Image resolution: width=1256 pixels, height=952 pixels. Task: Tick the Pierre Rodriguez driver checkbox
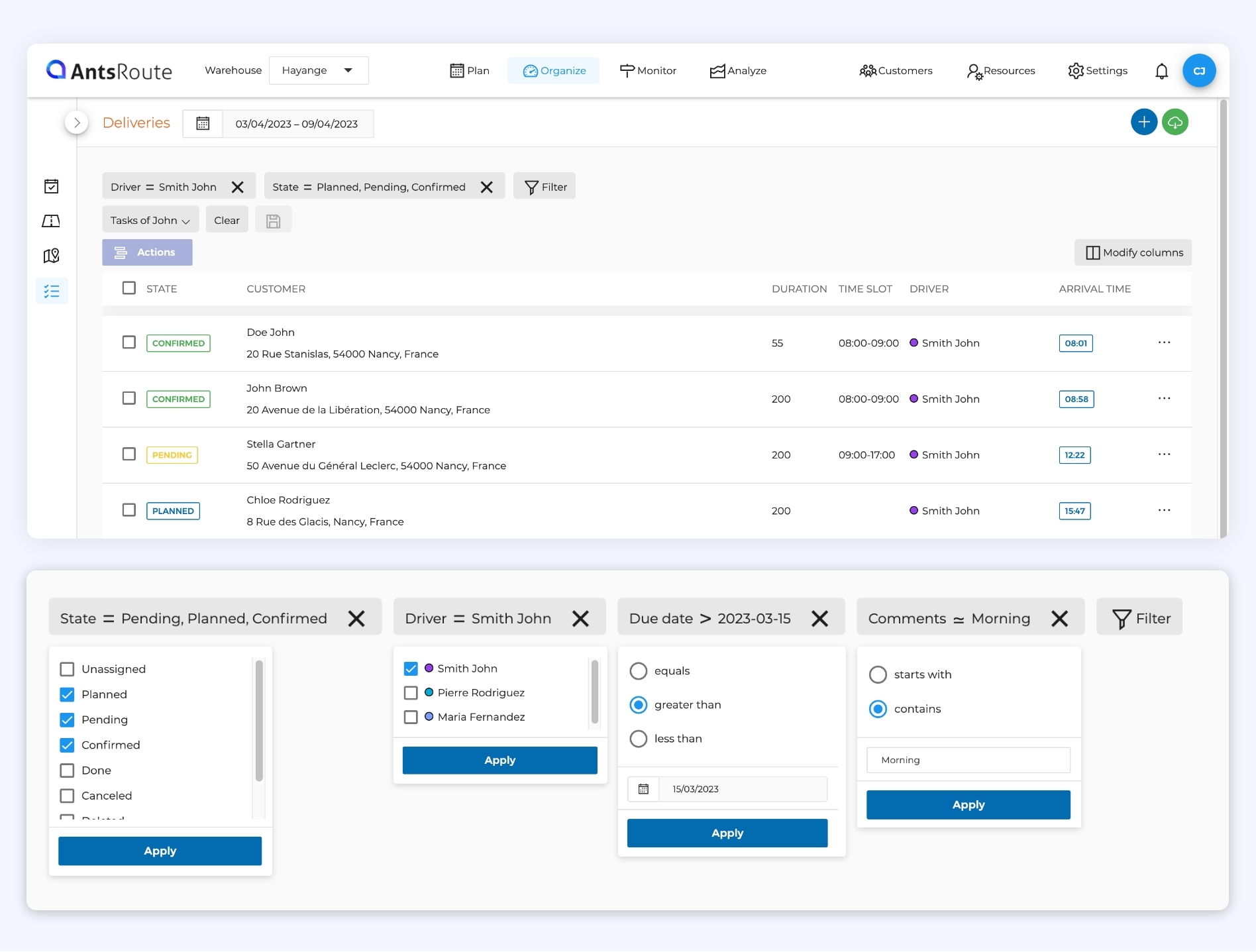coord(411,693)
